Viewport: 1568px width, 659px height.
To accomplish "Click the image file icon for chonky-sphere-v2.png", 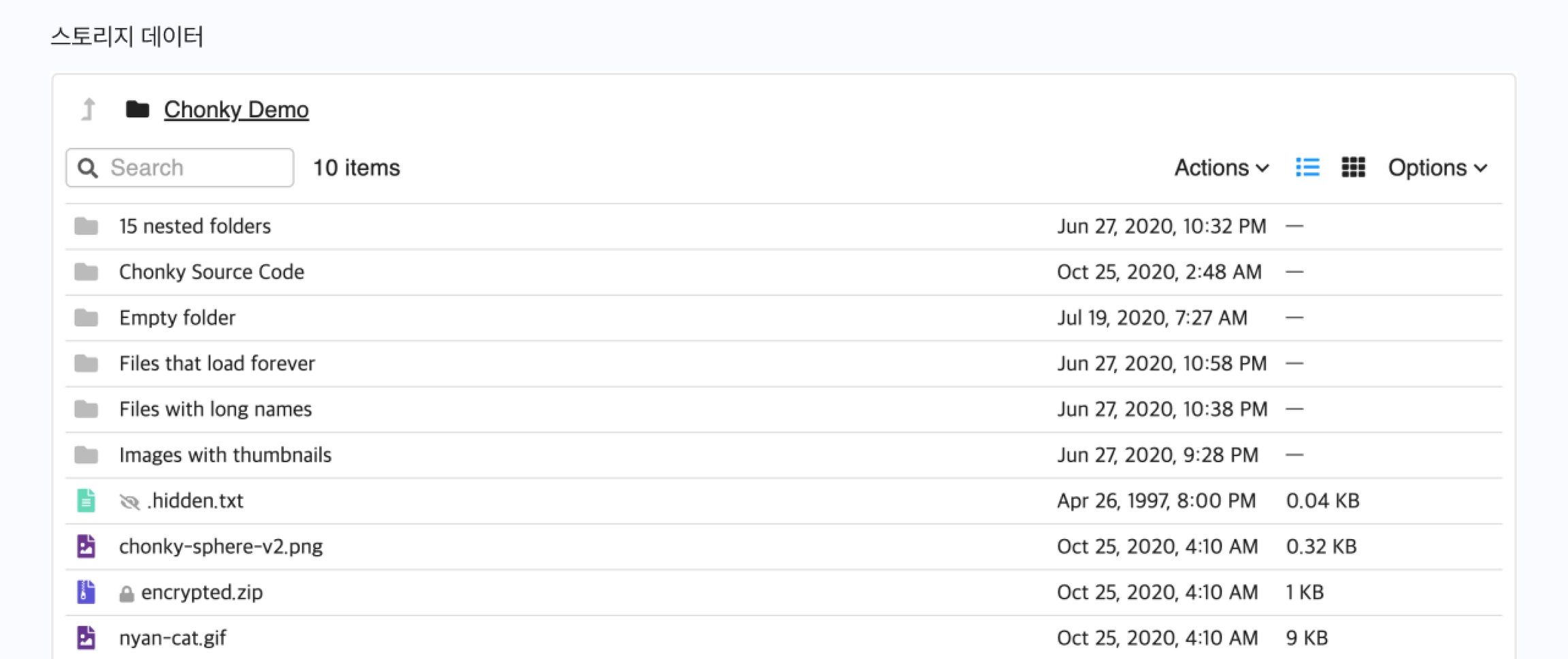I will point(86,546).
